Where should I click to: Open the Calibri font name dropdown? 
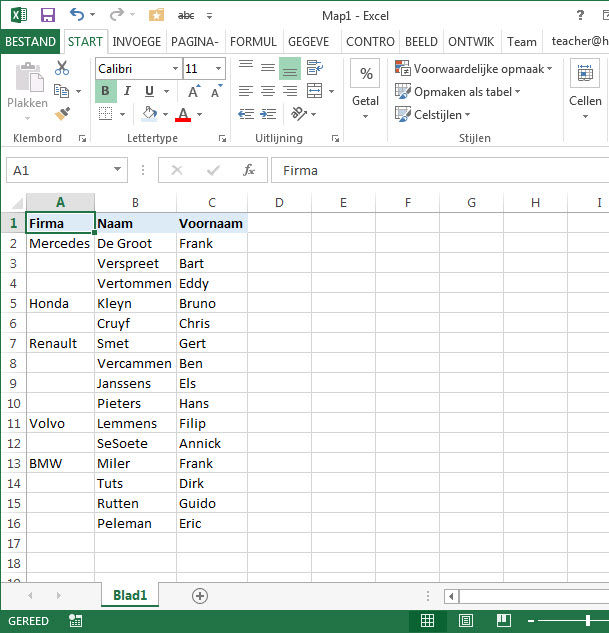(x=175, y=68)
